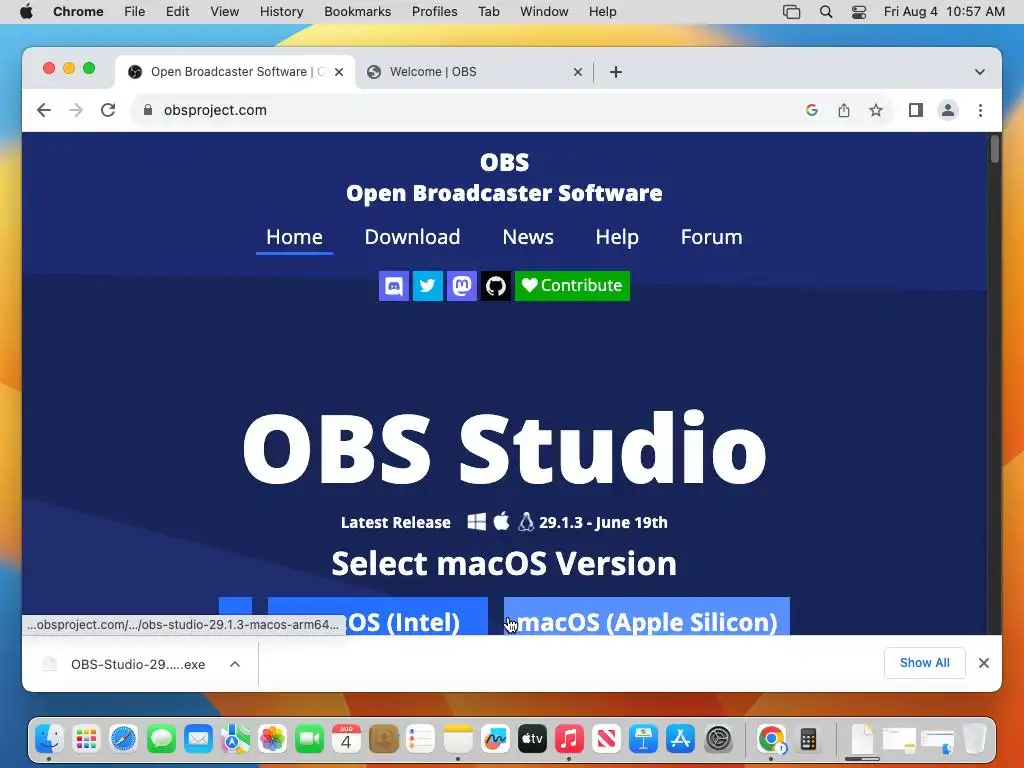1024x768 pixels.
Task: Click the padlock site info icon
Action: coord(148,110)
